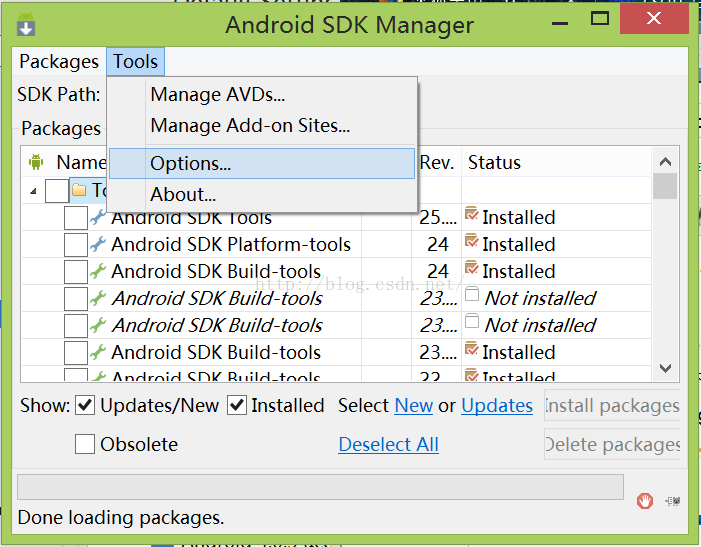Image resolution: width=701 pixels, height=547 pixels.
Task: Click revision 24 cell of Platform-tools row
Action: (x=437, y=244)
